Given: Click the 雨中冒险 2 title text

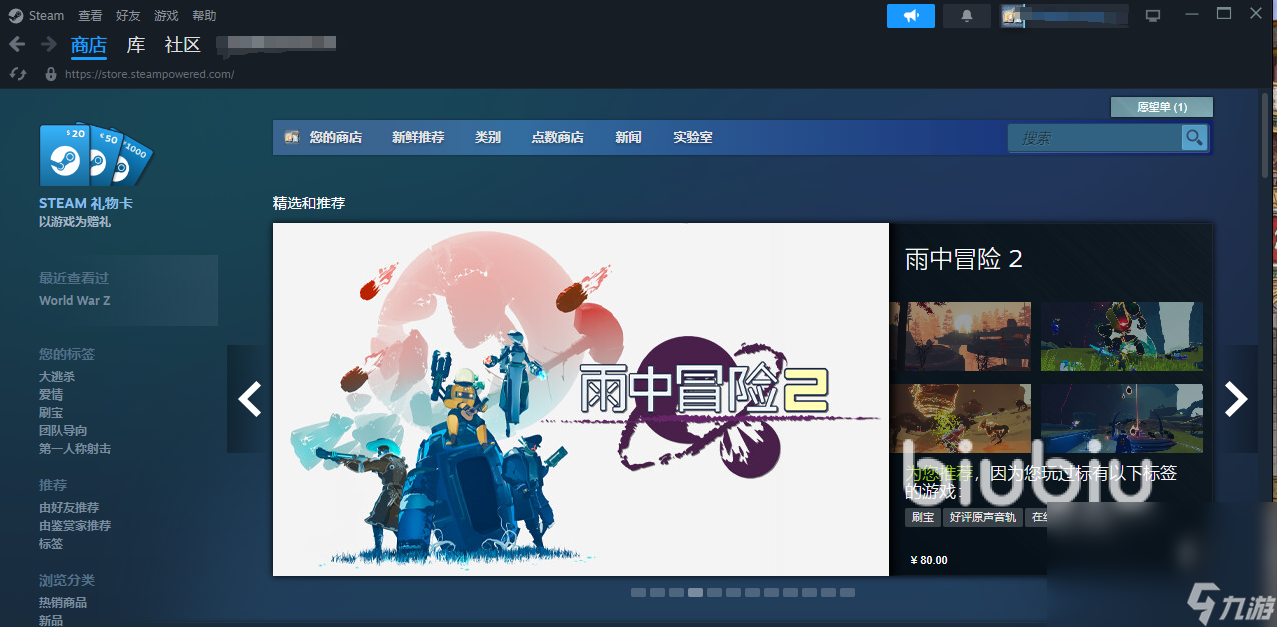Looking at the screenshot, I should (x=963, y=259).
